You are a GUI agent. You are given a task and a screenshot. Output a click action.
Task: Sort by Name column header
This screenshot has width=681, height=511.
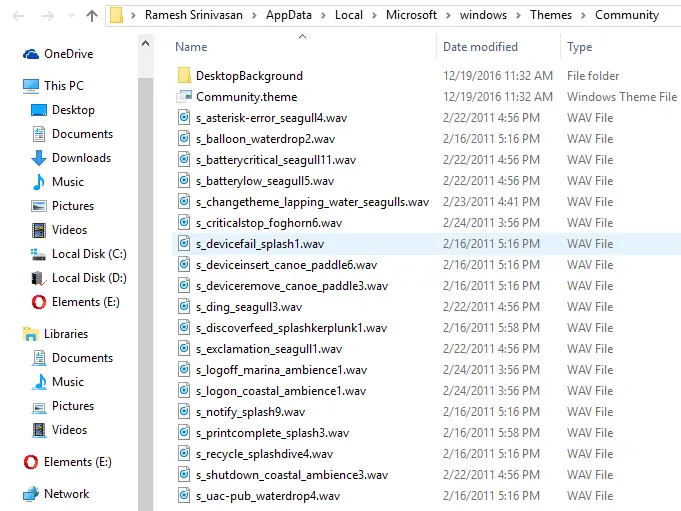pyautogui.click(x=191, y=47)
